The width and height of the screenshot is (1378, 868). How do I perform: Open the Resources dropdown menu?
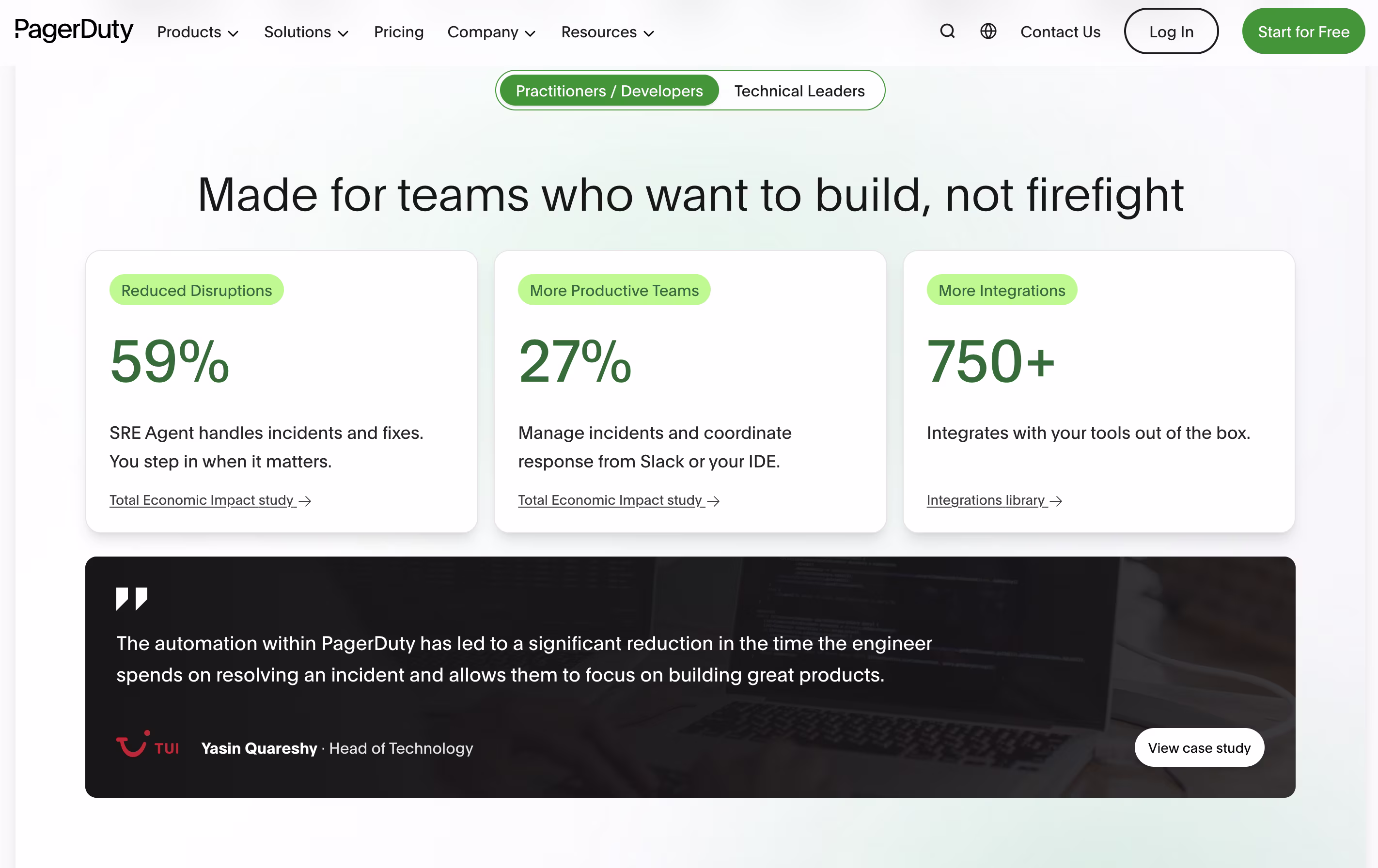[x=607, y=32]
